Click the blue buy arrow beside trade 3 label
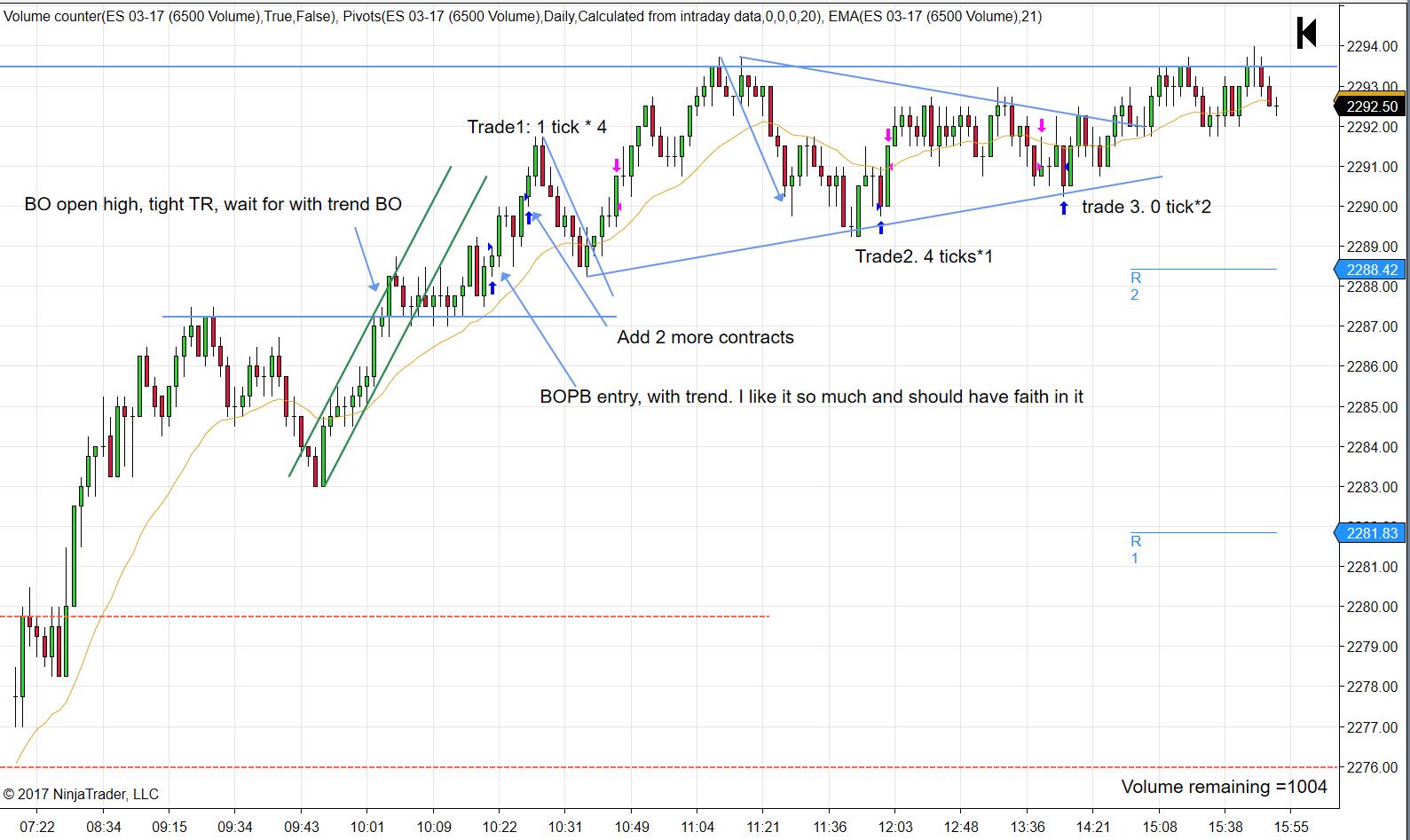Image resolution: width=1410 pixels, height=840 pixels. point(1063,208)
